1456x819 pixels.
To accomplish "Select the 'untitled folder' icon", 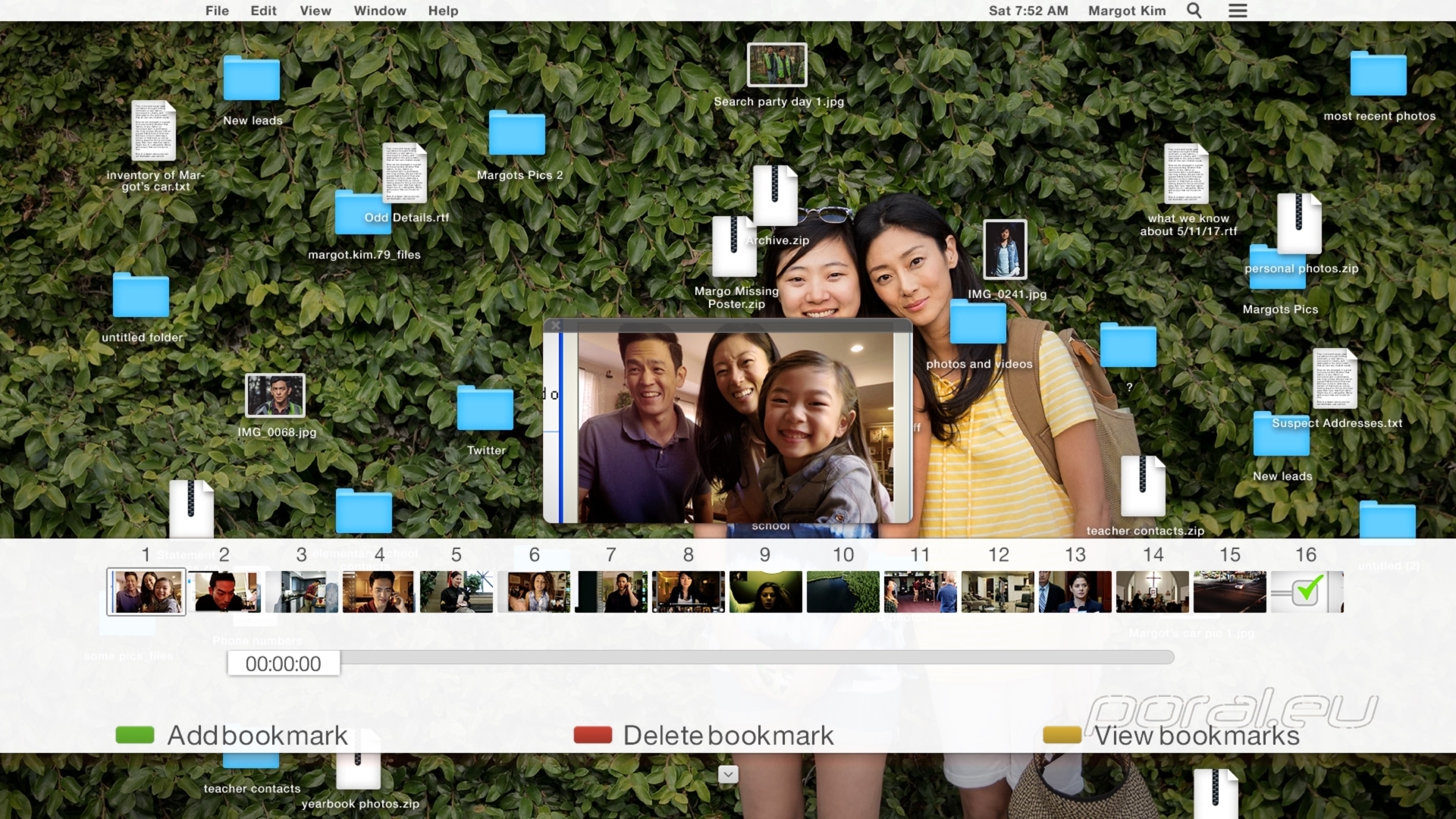I will [141, 294].
